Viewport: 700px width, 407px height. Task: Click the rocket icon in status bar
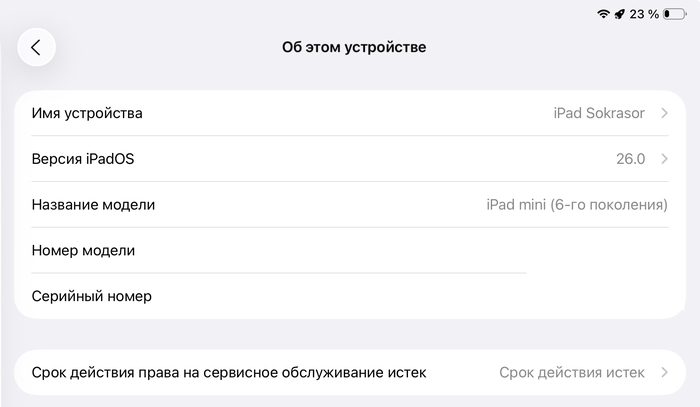(x=619, y=14)
